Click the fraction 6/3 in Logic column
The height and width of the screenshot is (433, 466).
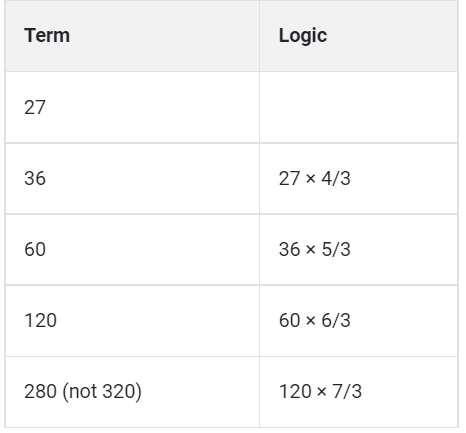pyautogui.click(x=336, y=320)
